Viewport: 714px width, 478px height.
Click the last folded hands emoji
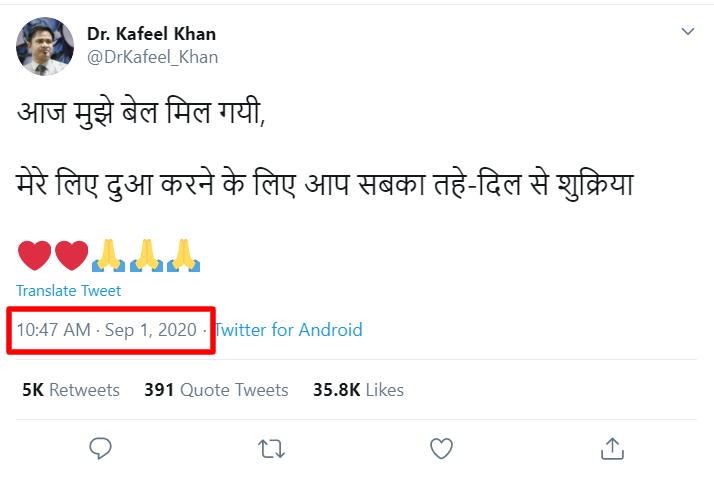(x=184, y=255)
